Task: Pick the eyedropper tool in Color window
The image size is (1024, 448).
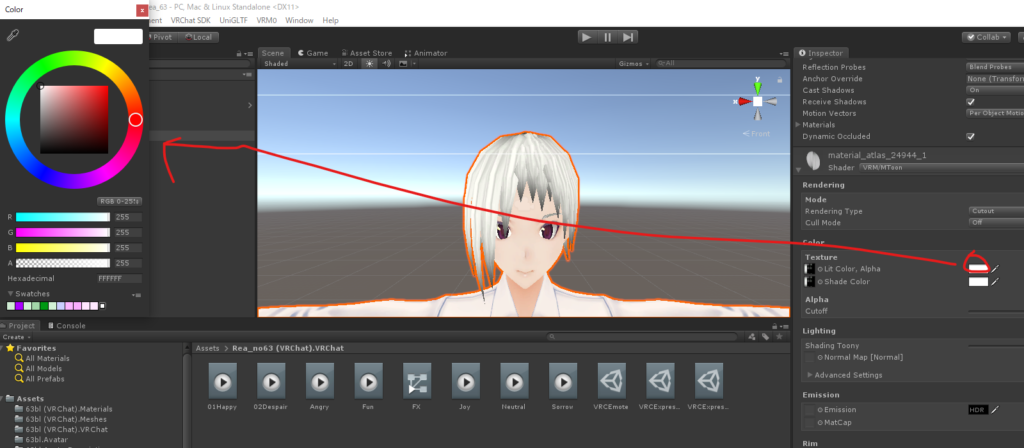Action: (12, 35)
